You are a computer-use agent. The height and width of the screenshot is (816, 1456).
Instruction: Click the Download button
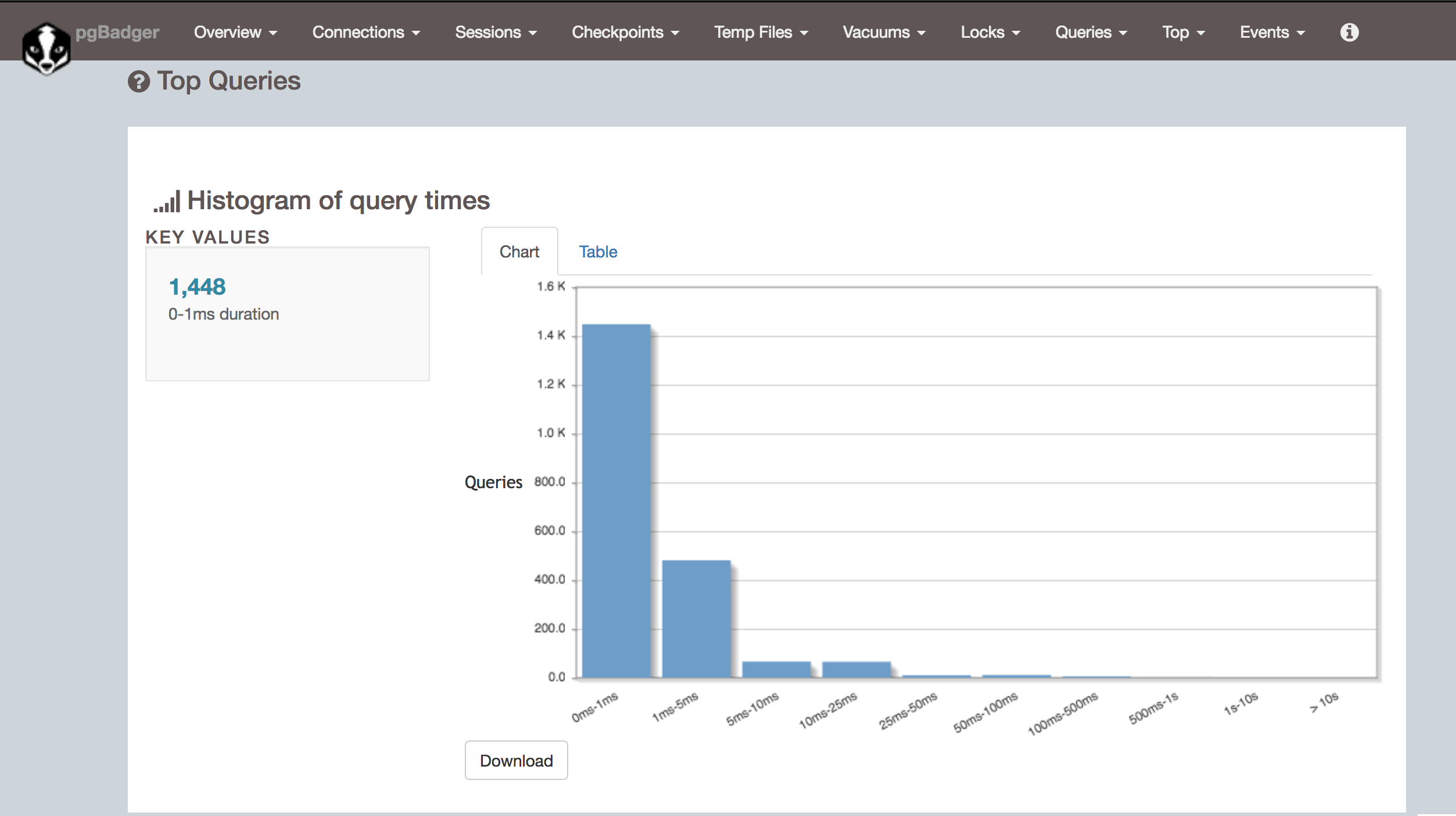[x=516, y=760]
